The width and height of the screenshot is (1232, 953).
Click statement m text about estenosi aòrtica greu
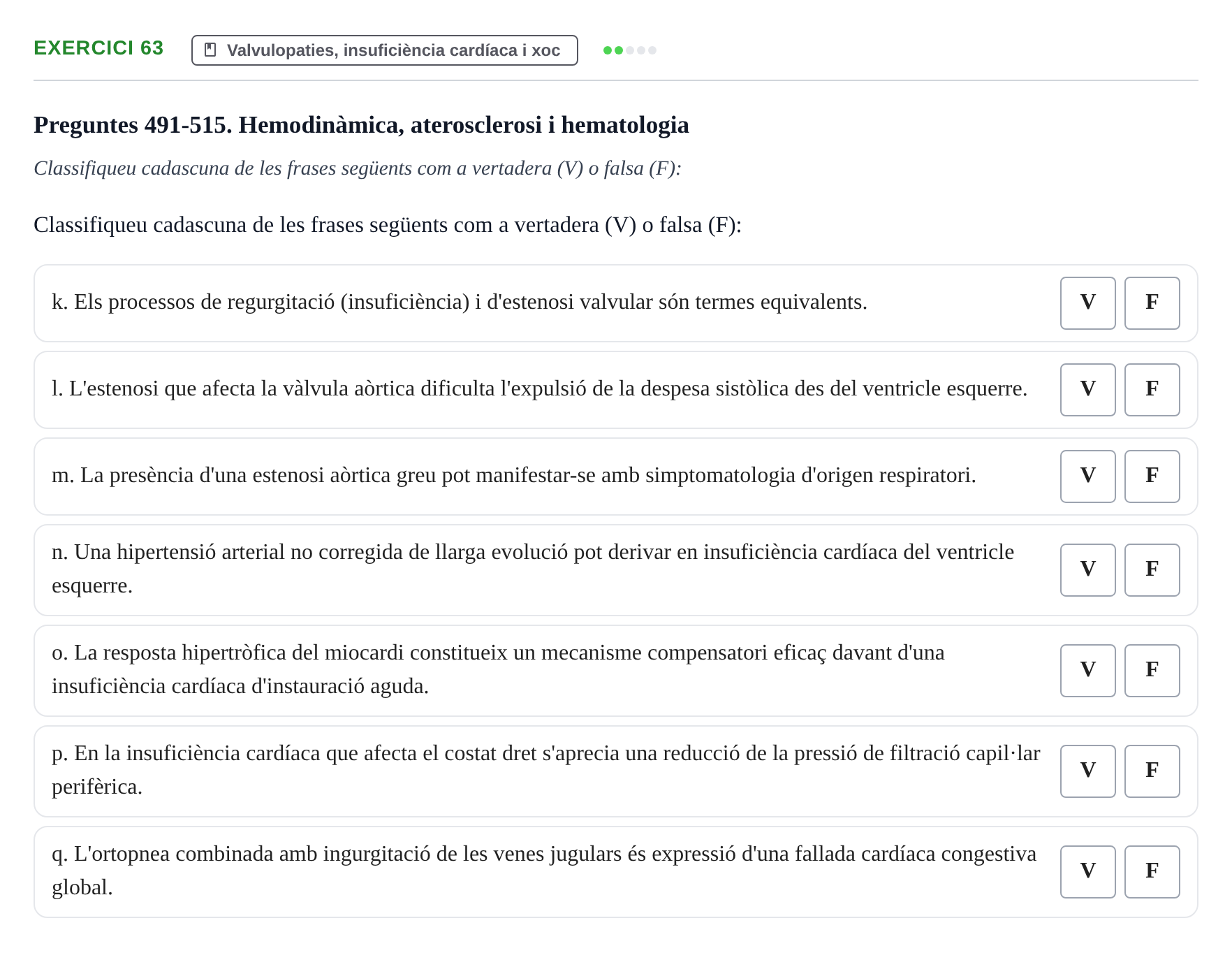(514, 475)
